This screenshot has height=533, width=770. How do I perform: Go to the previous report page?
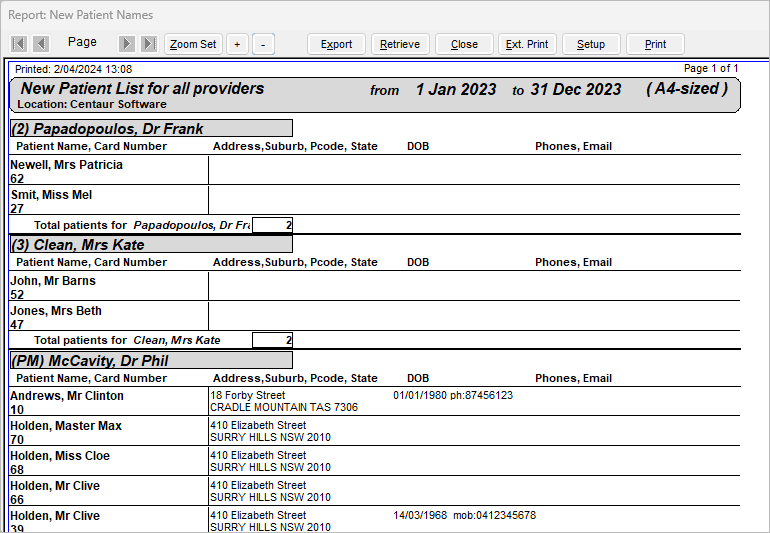[x=41, y=44]
